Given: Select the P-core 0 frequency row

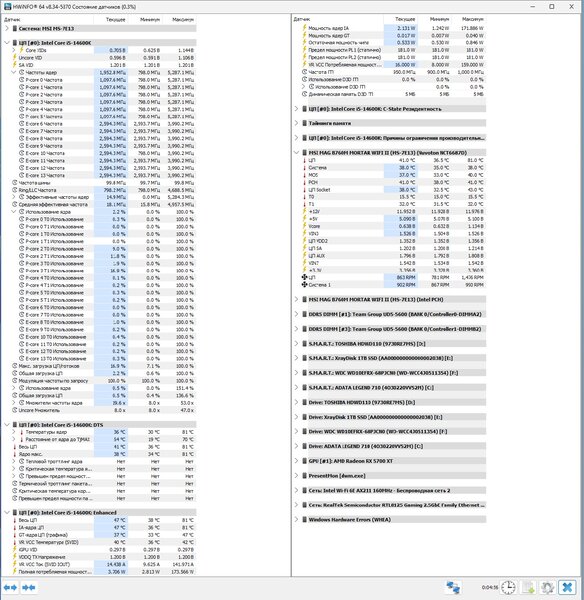Looking at the screenshot, I should (x=100, y=80).
